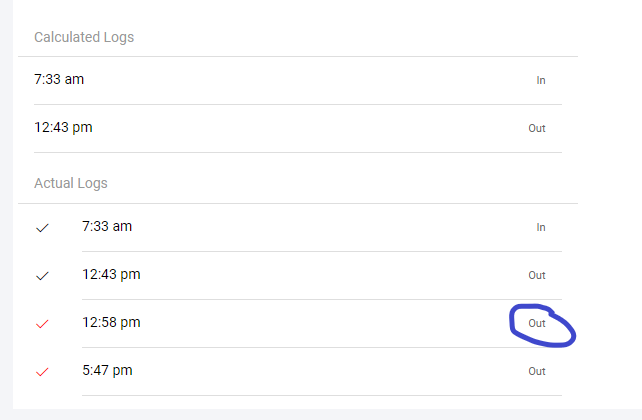Select the 12:43 pm time under Actual Logs
This screenshot has width=642, height=420.
(x=111, y=274)
